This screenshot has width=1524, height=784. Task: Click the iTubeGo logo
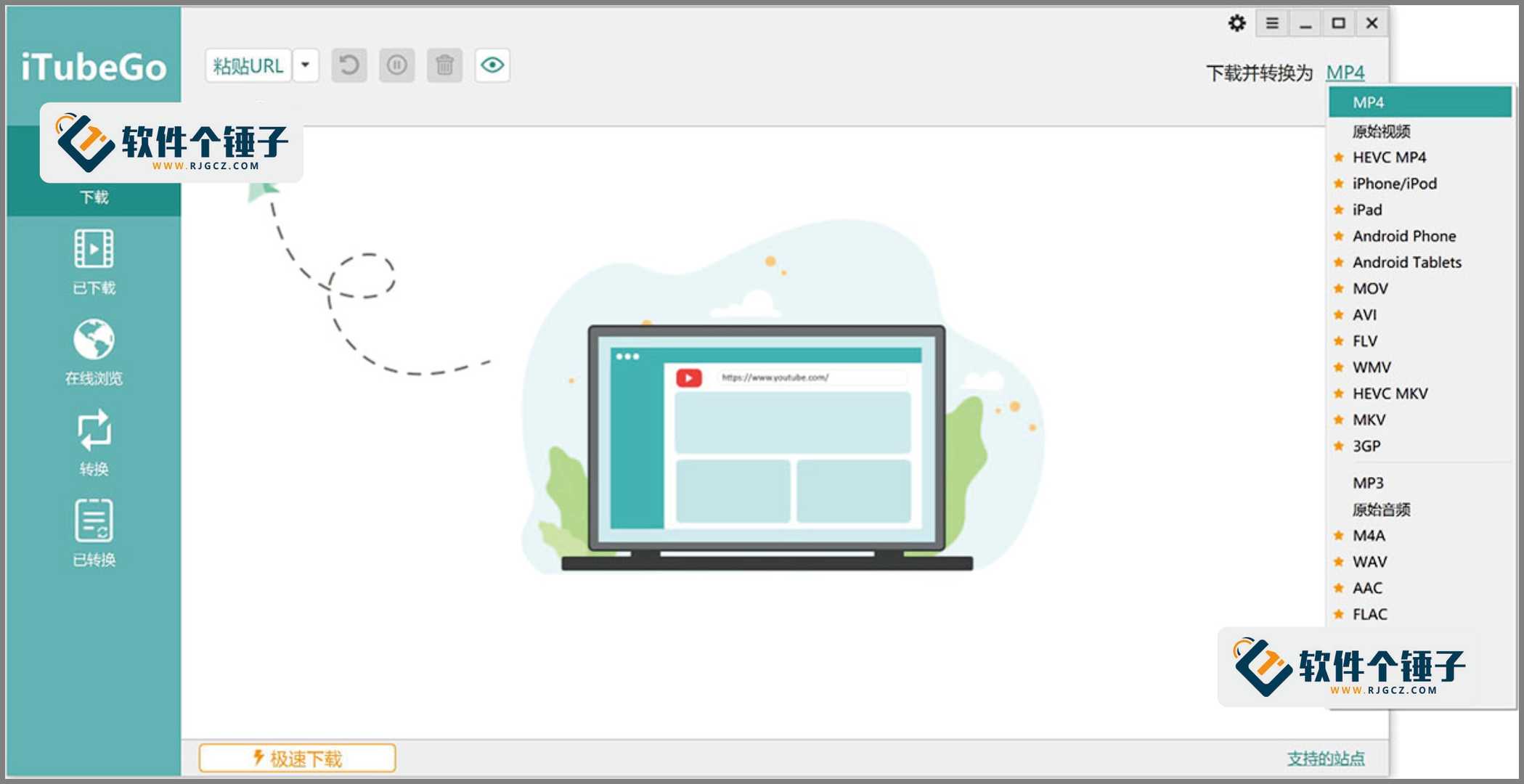click(94, 67)
